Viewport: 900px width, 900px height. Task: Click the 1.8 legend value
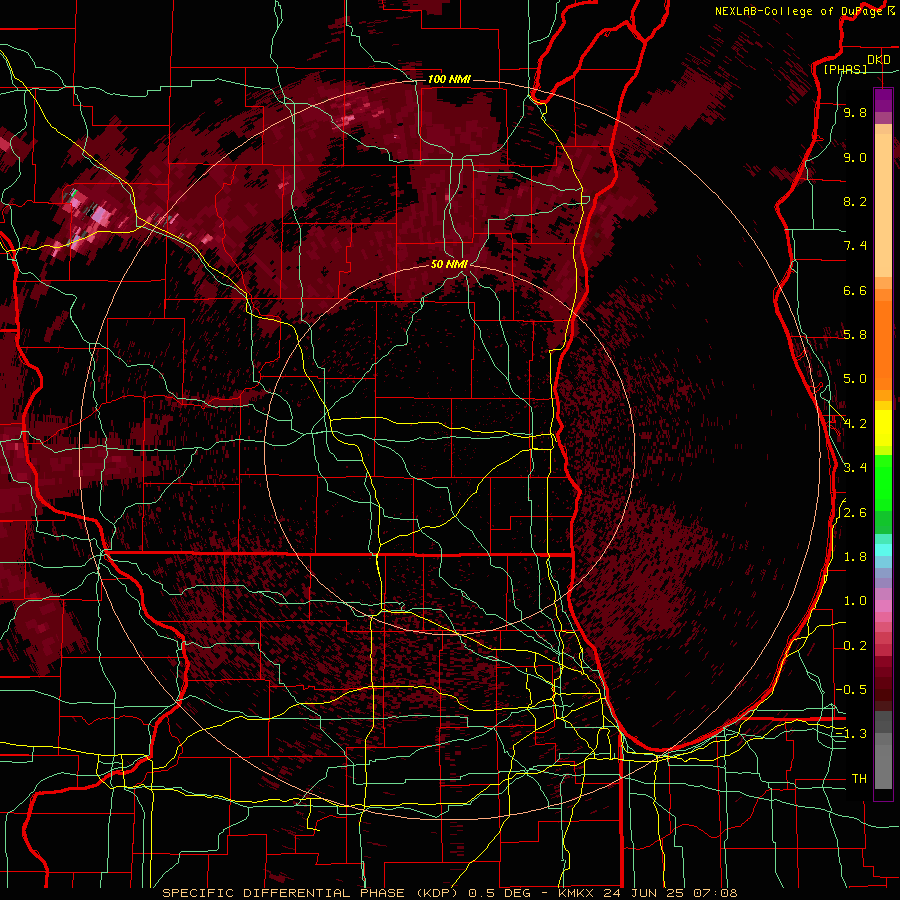(x=855, y=557)
